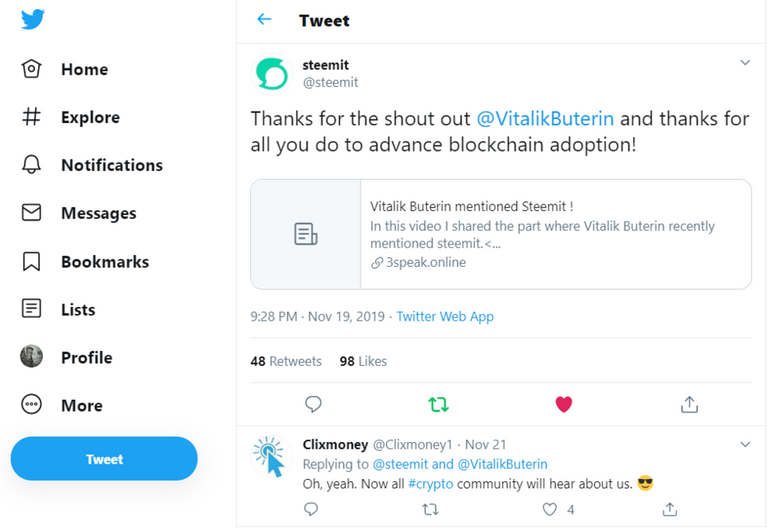The width and height of the screenshot is (768, 528).
Task: Share the steemit tweet
Action: pyautogui.click(x=689, y=404)
